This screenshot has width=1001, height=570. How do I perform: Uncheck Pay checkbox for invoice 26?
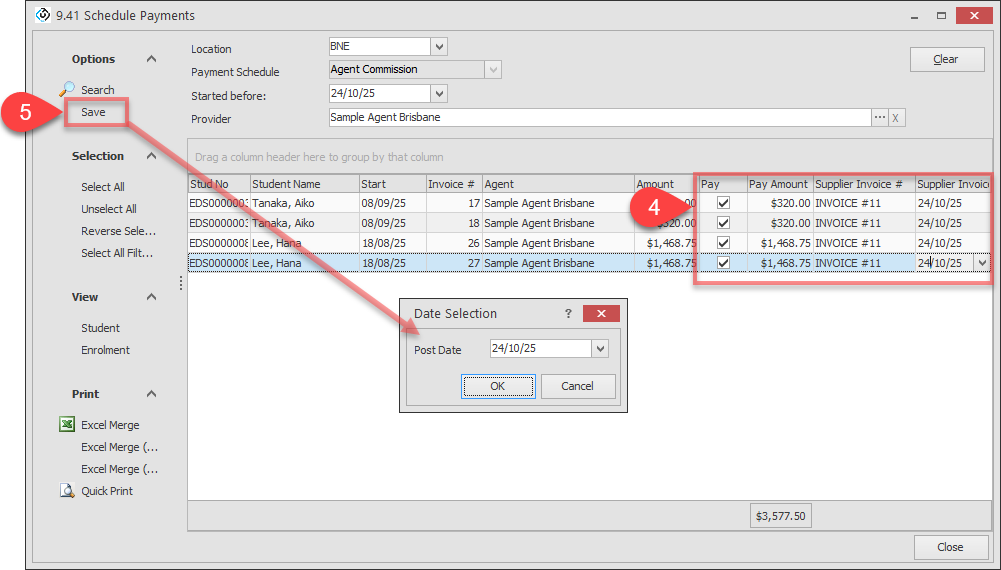pos(724,243)
